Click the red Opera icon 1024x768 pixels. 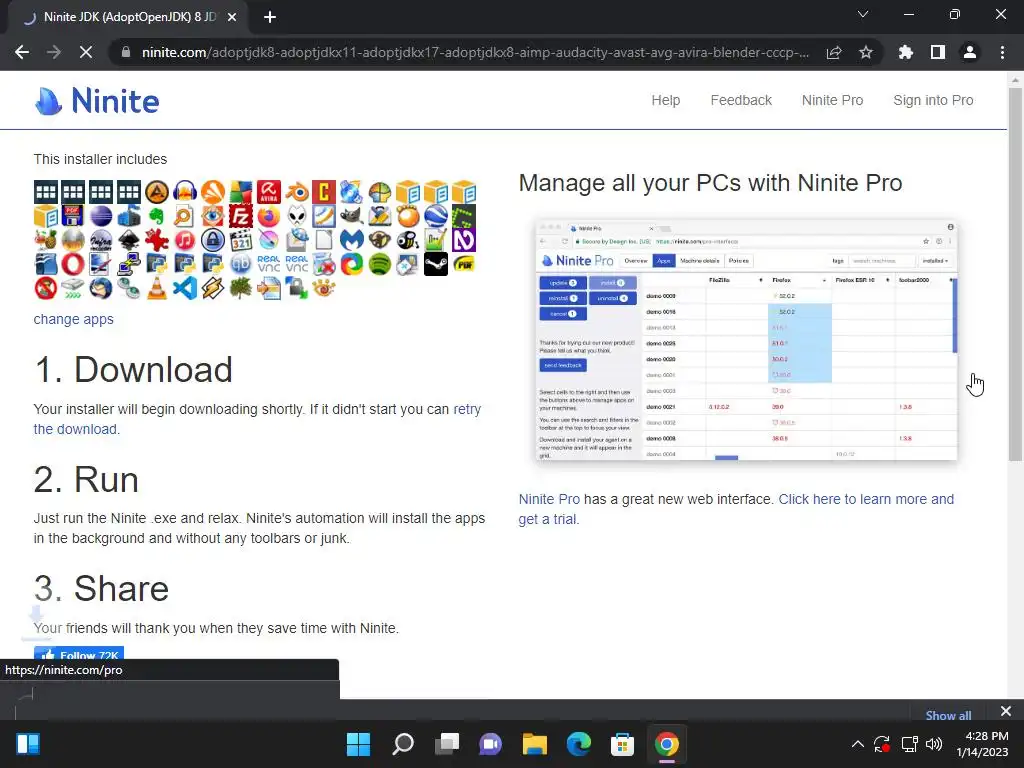(73, 264)
